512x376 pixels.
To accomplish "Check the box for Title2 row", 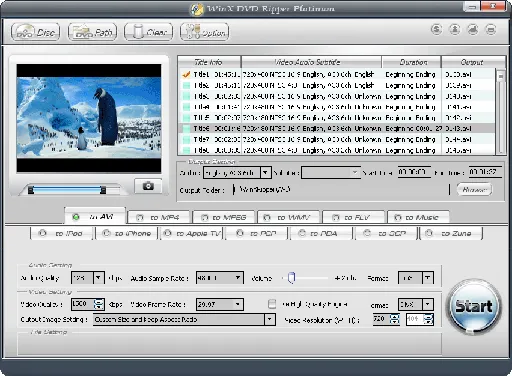I will [x=186, y=85].
